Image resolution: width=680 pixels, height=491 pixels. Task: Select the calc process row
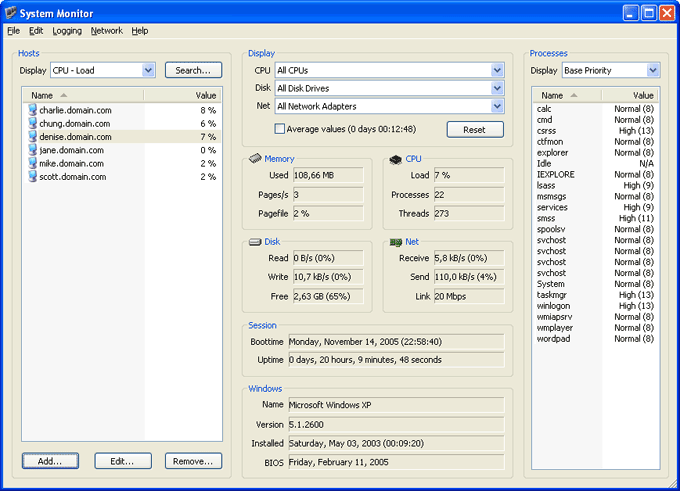595,109
